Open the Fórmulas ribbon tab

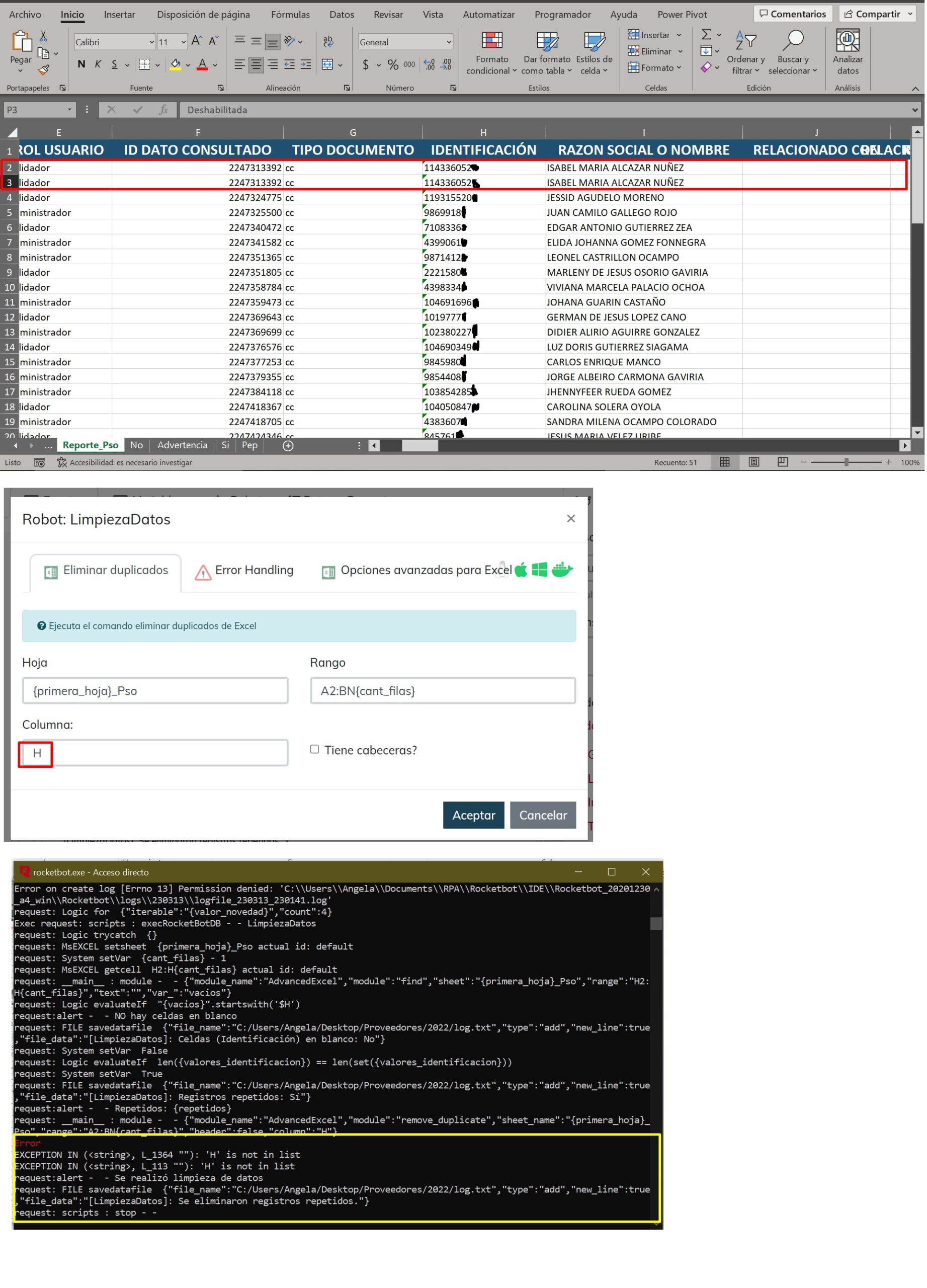pyautogui.click(x=290, y=14)
